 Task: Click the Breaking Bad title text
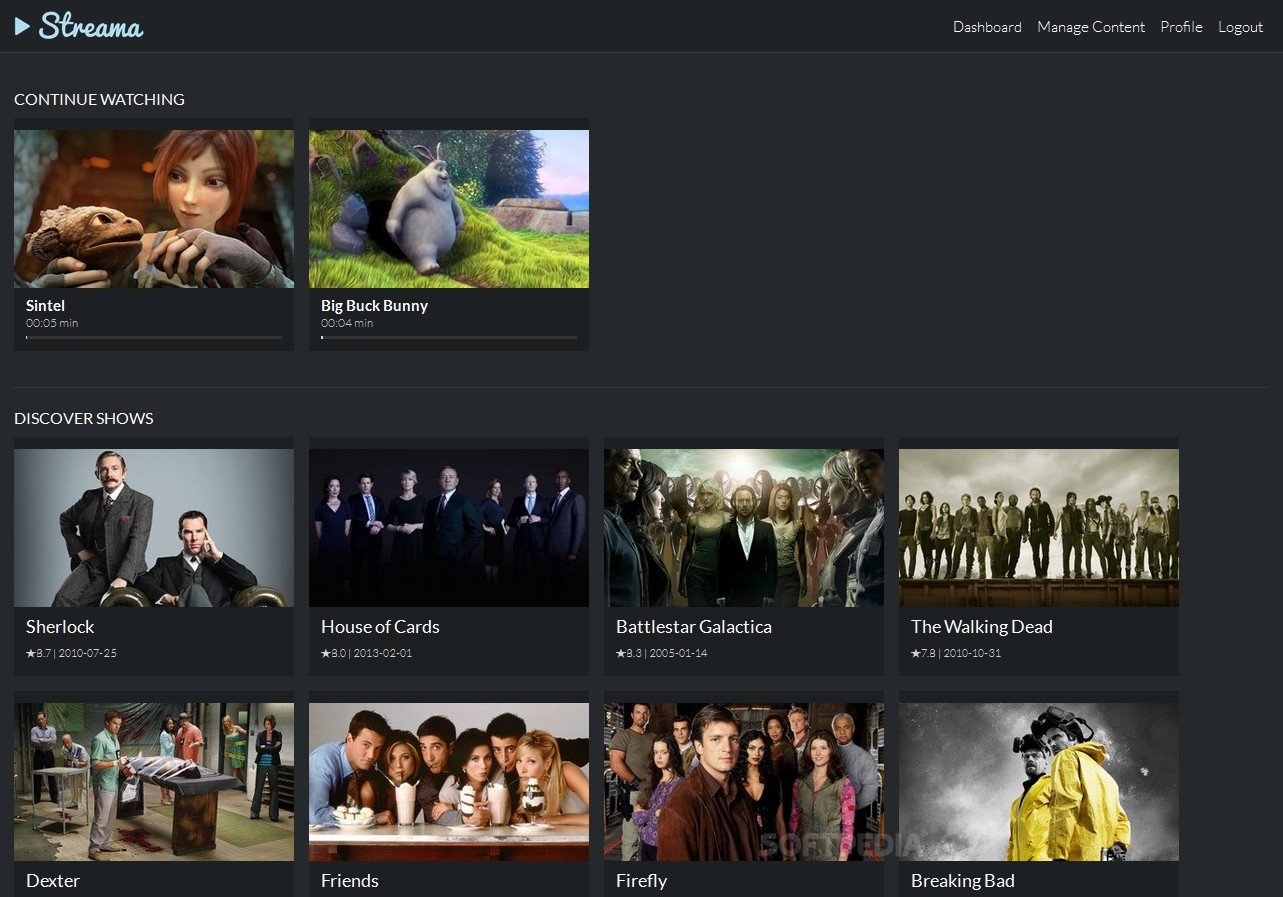click(x=963, y=881)
